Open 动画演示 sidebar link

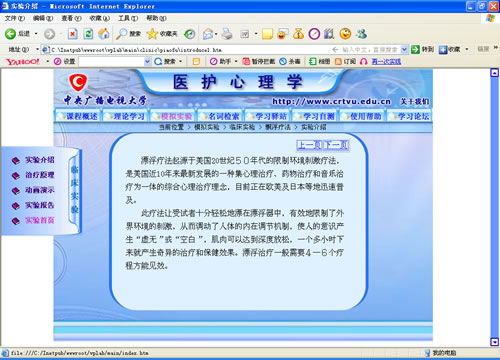40,190
